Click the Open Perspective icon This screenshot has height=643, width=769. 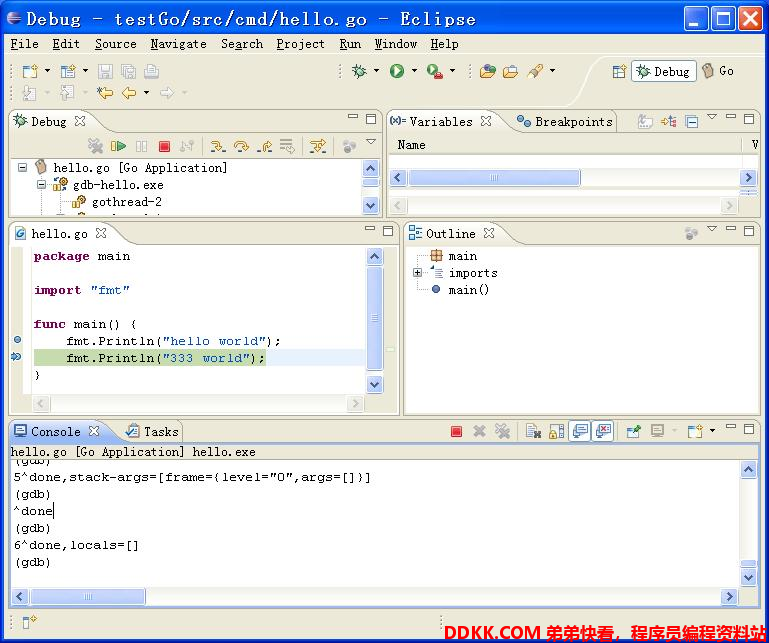(x=619, y=72)
